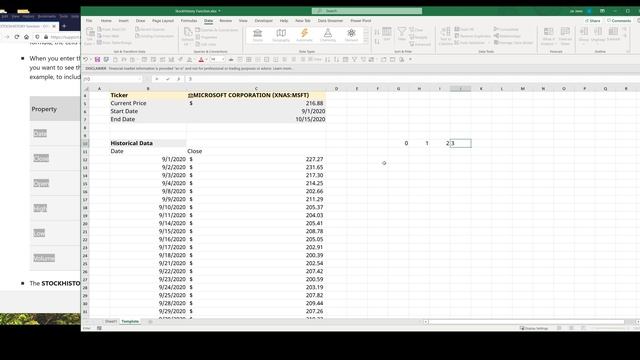640x360 pixels.
Task: Select the close price 227.27 cell
Action: tap(256, 159)
